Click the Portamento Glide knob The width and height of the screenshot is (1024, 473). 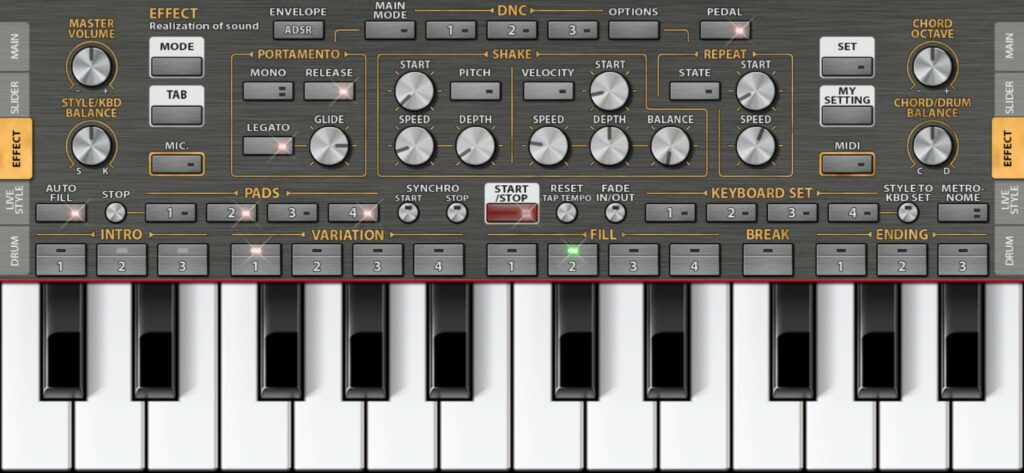click(x=329, y=145)
